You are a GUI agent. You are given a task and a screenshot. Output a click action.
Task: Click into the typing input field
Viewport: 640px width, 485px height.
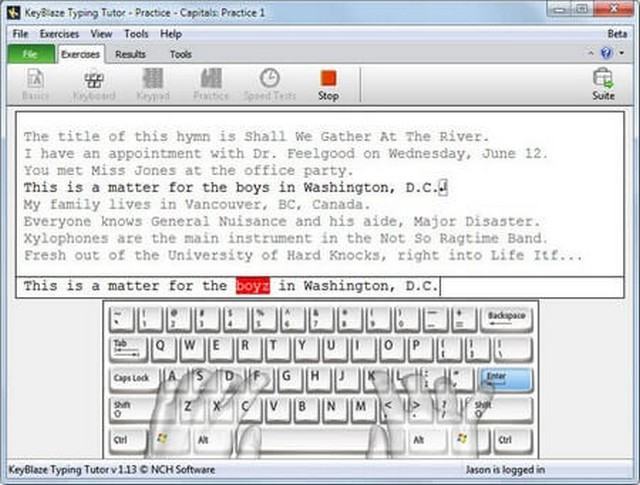coord(320,287)
